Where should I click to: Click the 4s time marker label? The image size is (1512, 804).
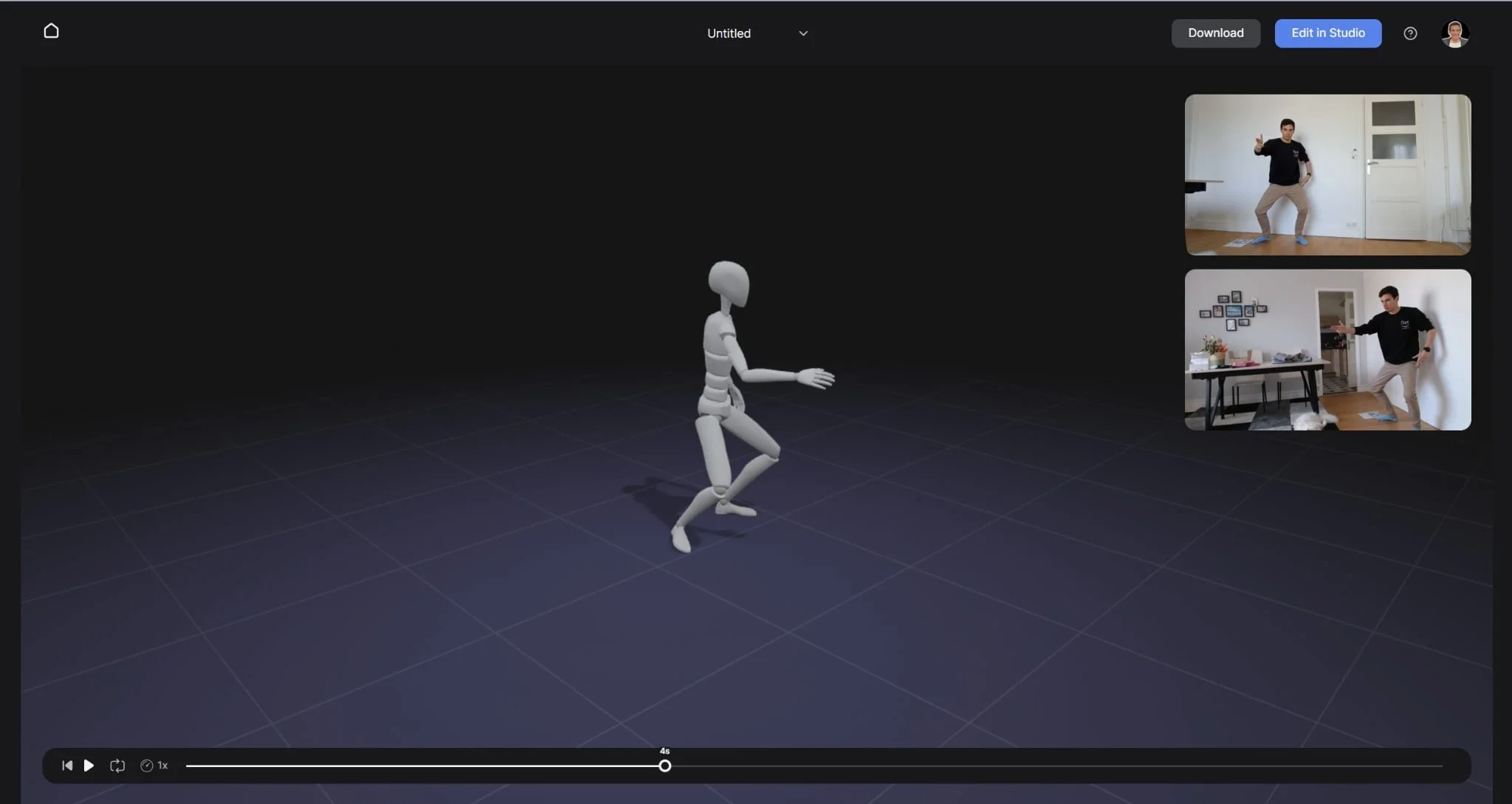pyautogui.click(x=664, y=751)
